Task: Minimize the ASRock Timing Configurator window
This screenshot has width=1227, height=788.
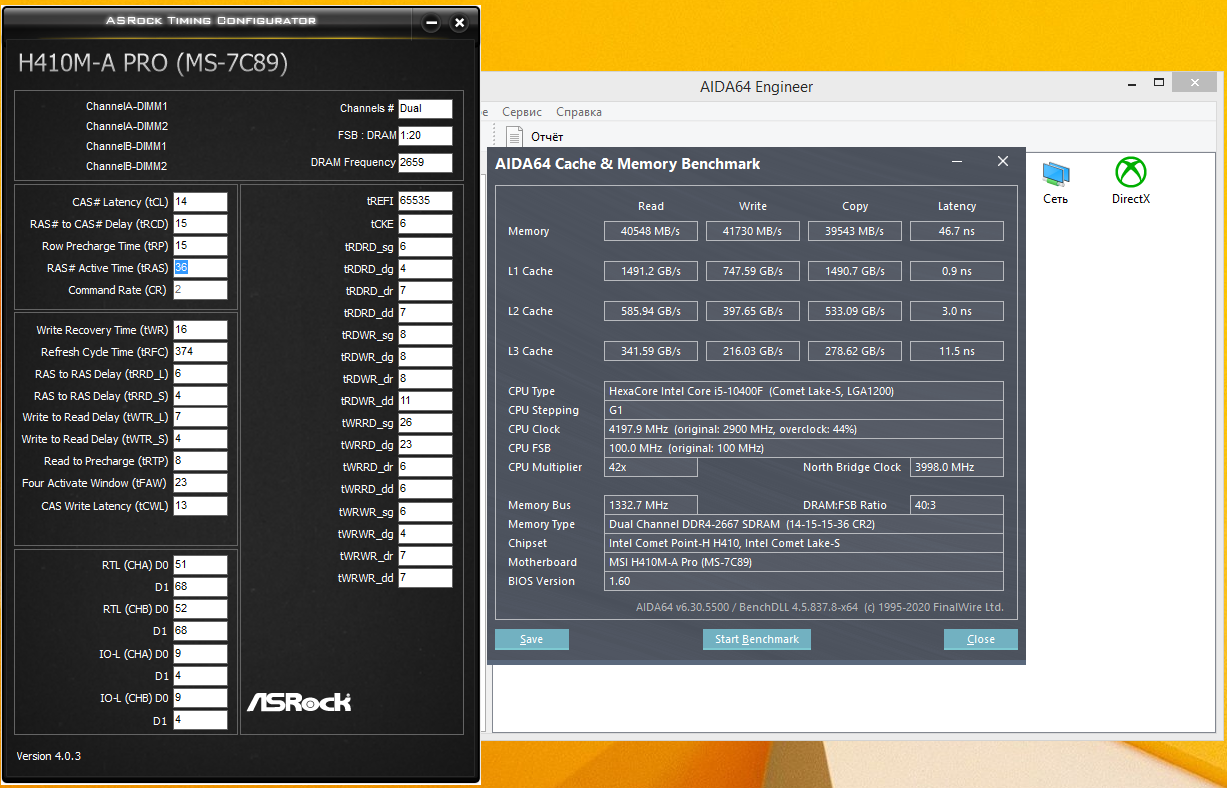Action: coord(431,22)
